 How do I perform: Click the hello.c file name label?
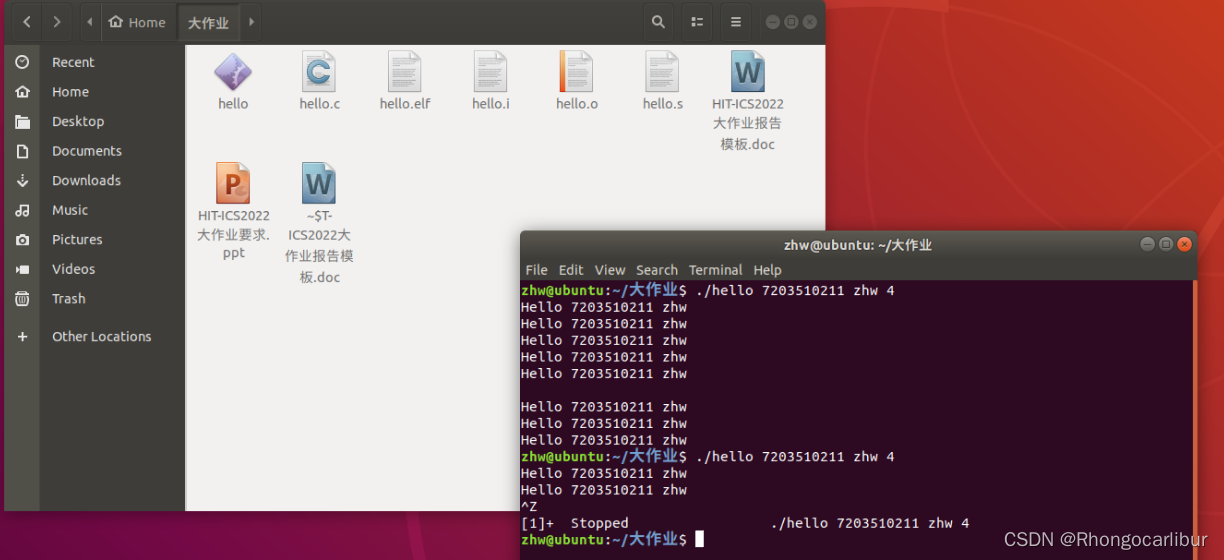click(319, 104)
